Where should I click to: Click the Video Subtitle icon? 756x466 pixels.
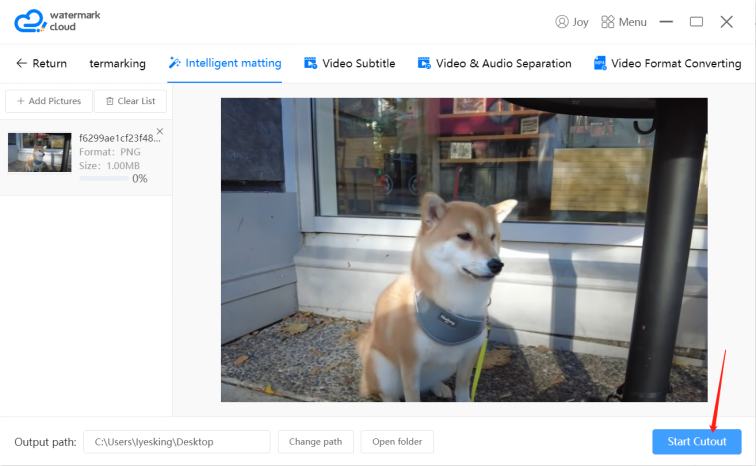310,63
